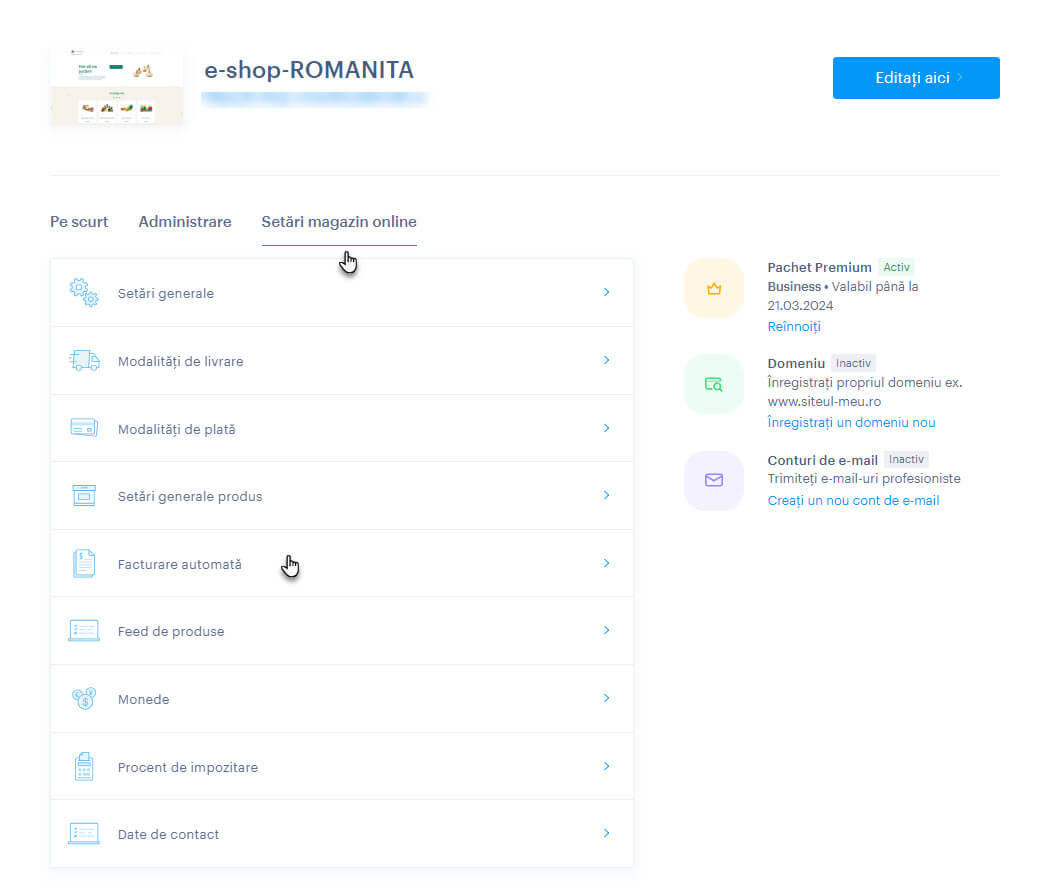Screen dimensions: 1051x883
Task: Select the Setări magazin online tab
Action: (339, 222)
